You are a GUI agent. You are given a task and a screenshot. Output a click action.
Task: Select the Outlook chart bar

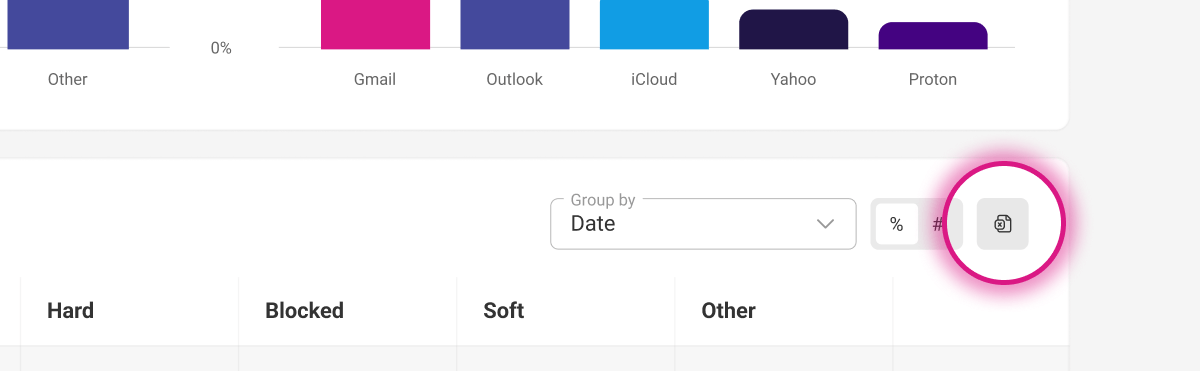(515, 24)
